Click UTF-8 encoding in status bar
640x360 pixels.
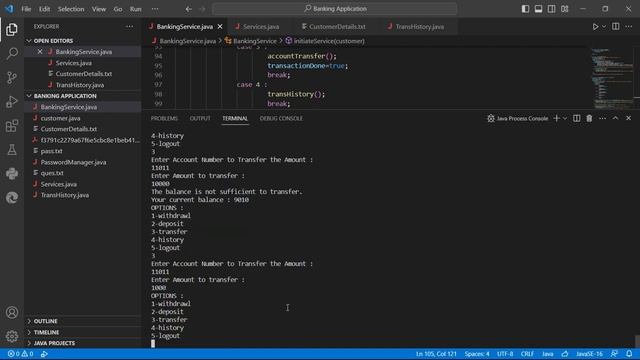click(505, 354)
